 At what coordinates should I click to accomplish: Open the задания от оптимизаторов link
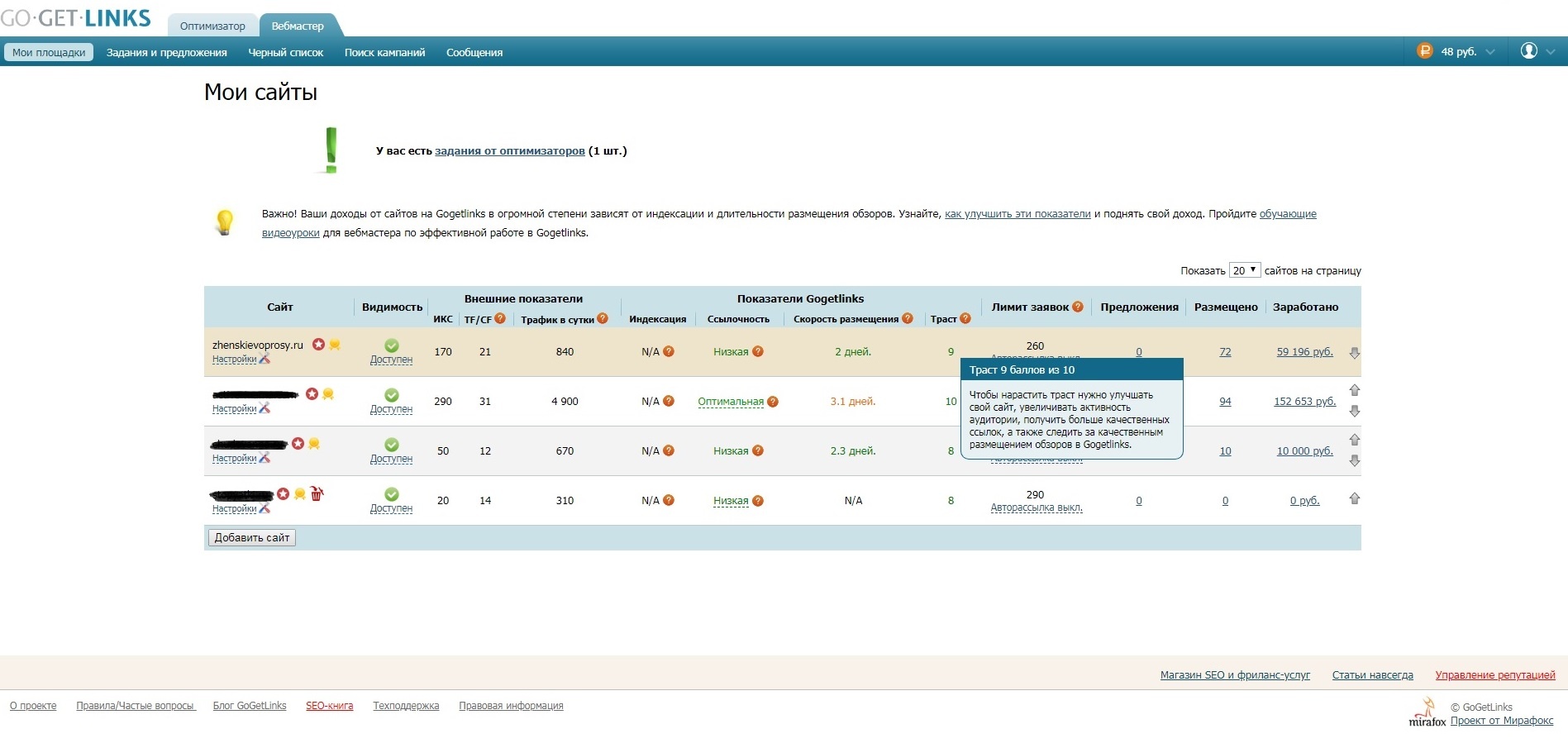pyautogui.click(x=509, y=150)
